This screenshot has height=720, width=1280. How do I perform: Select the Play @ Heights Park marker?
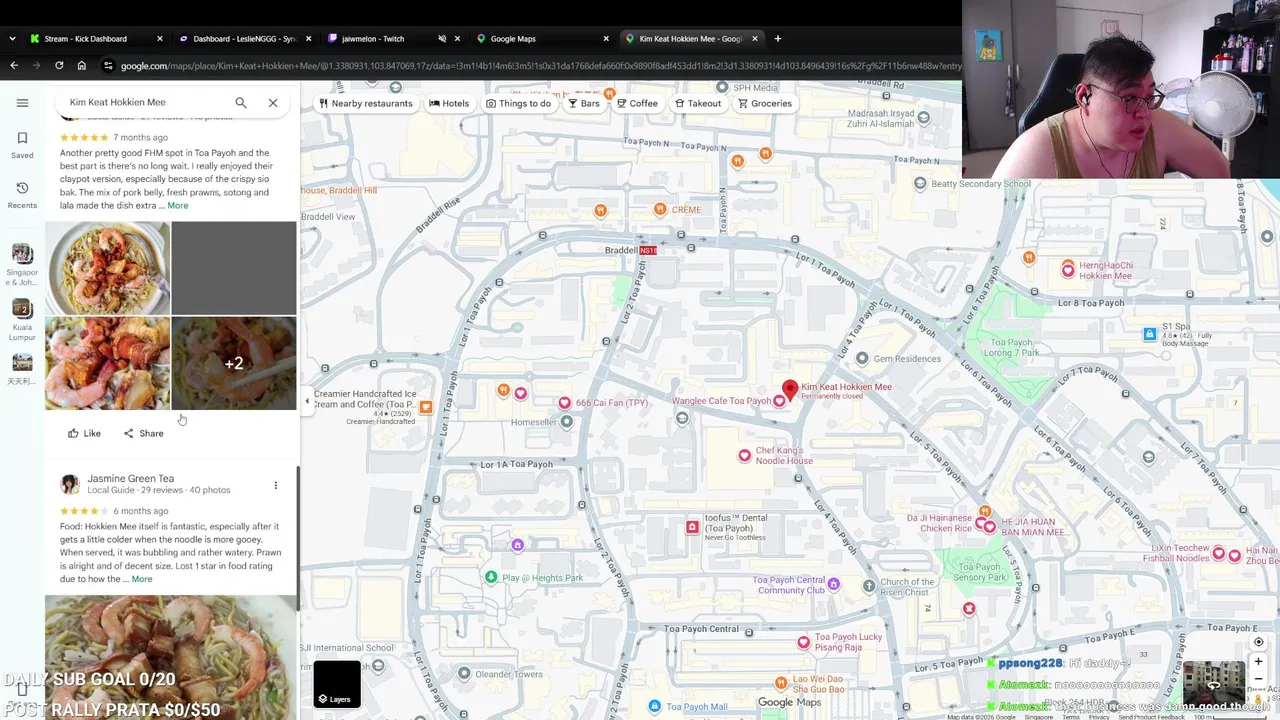pyautogui.click(x=491, y=577)
